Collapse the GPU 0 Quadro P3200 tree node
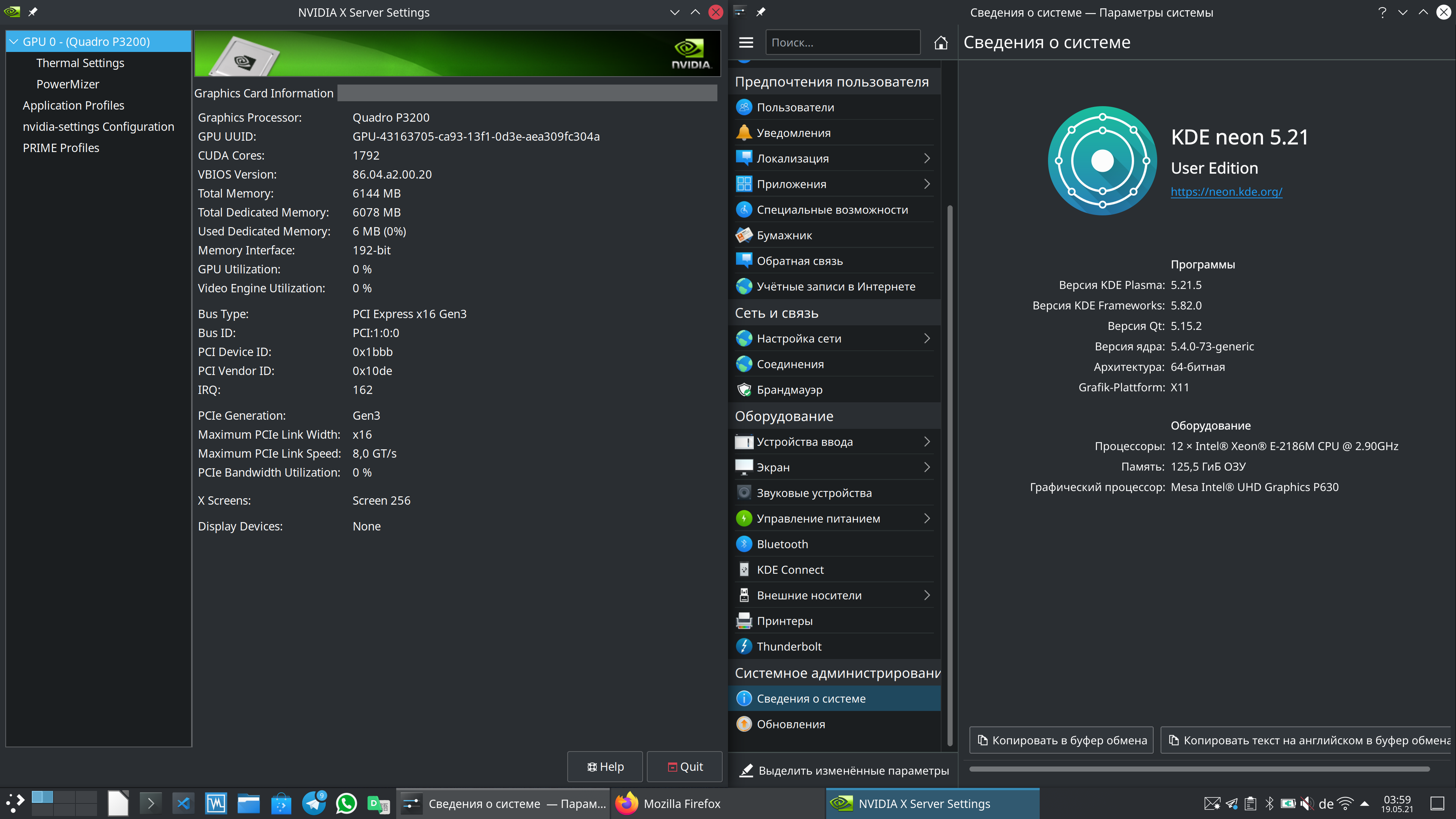Image resolution: width=1456 pixels, height=819 pixels. pos(14,41)
